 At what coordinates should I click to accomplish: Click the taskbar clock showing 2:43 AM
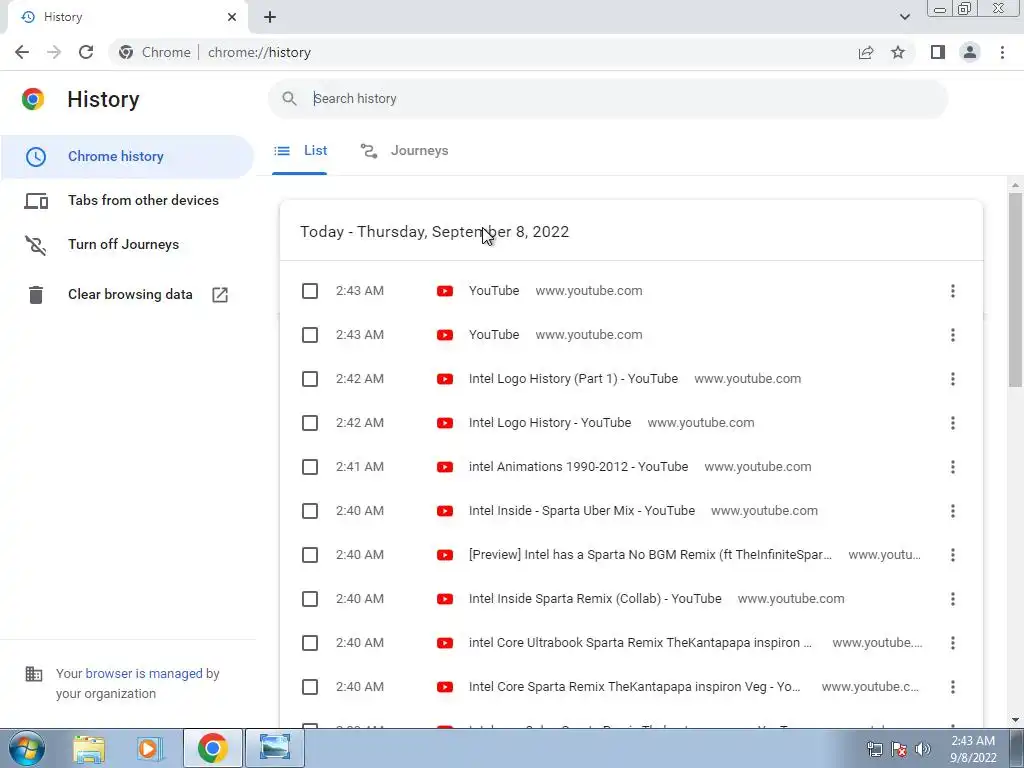click(x=973, y=749)
